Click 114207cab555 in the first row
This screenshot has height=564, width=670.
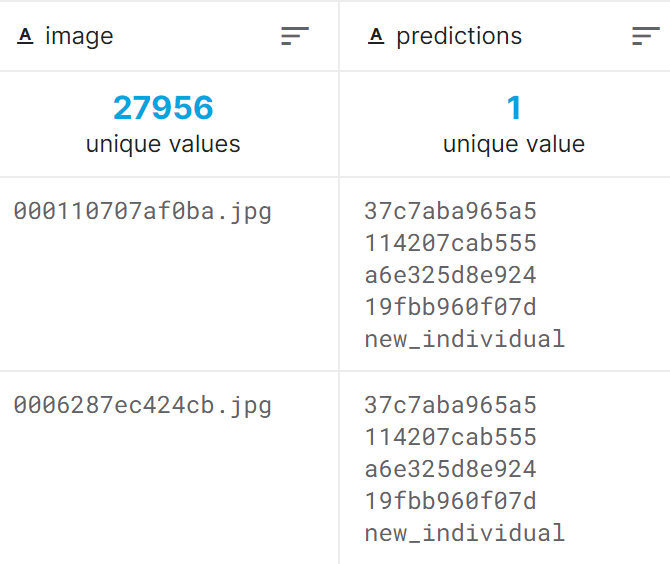450,243
